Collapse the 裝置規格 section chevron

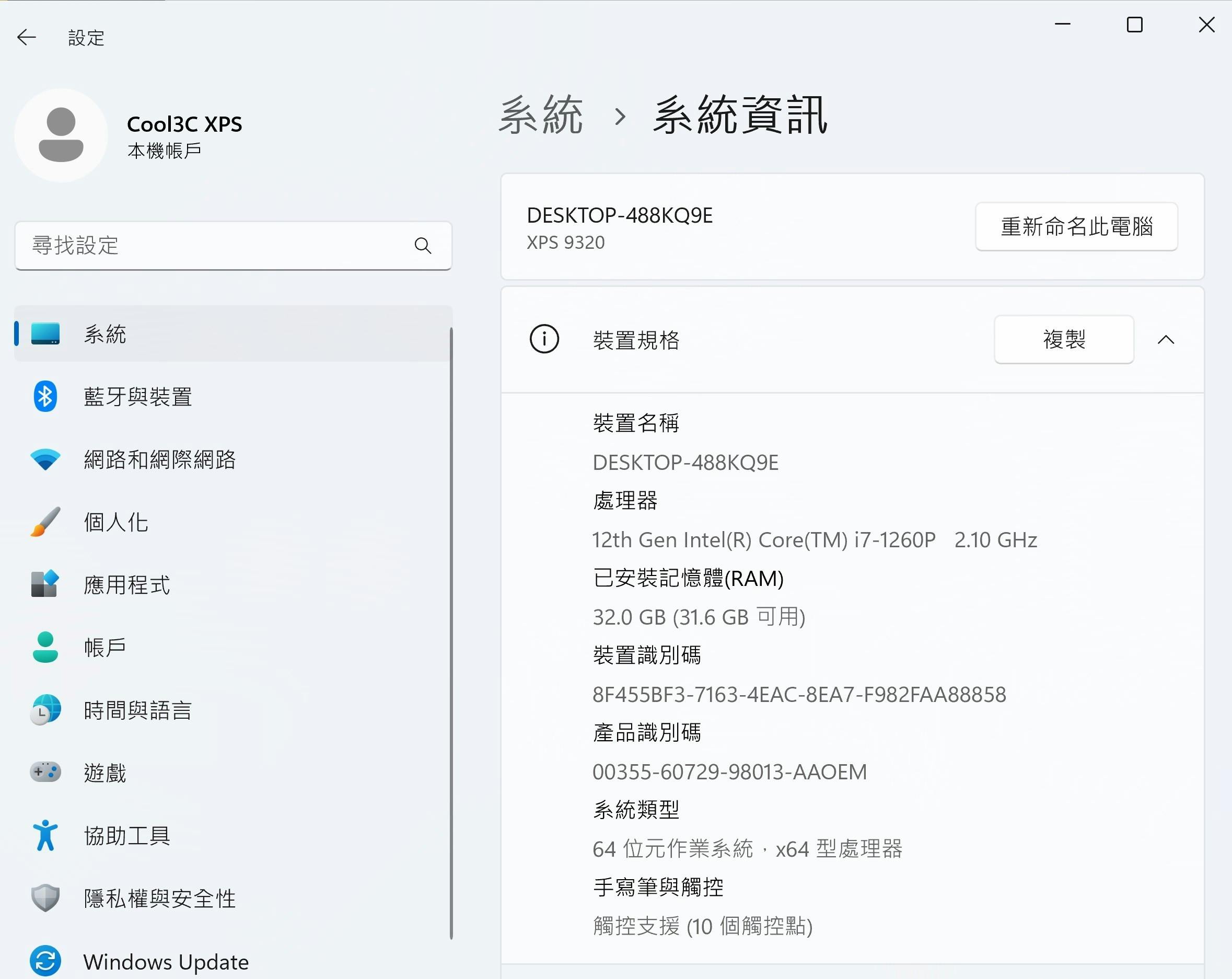1166,339
